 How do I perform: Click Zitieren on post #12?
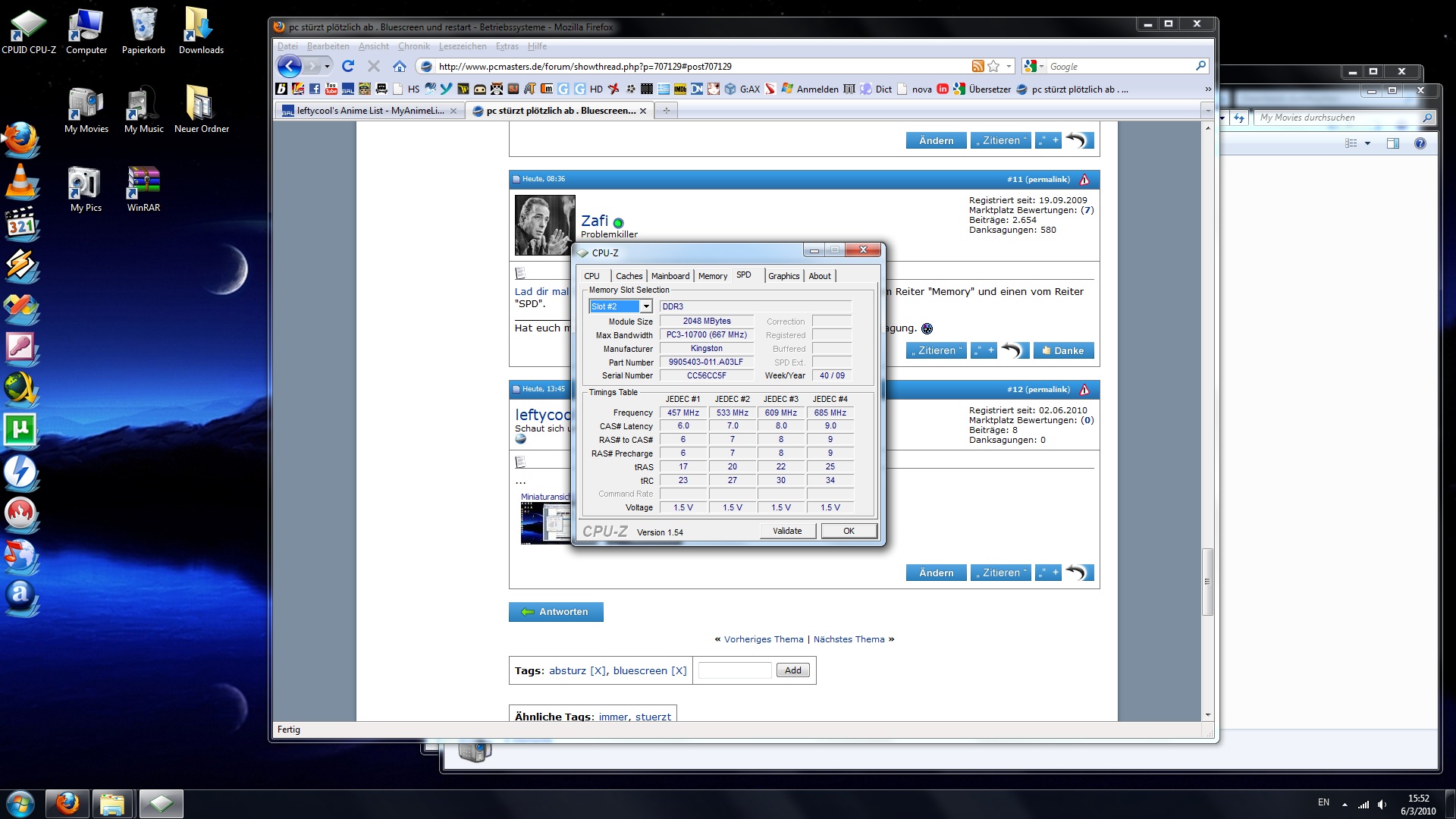(x=1000, y=573)
